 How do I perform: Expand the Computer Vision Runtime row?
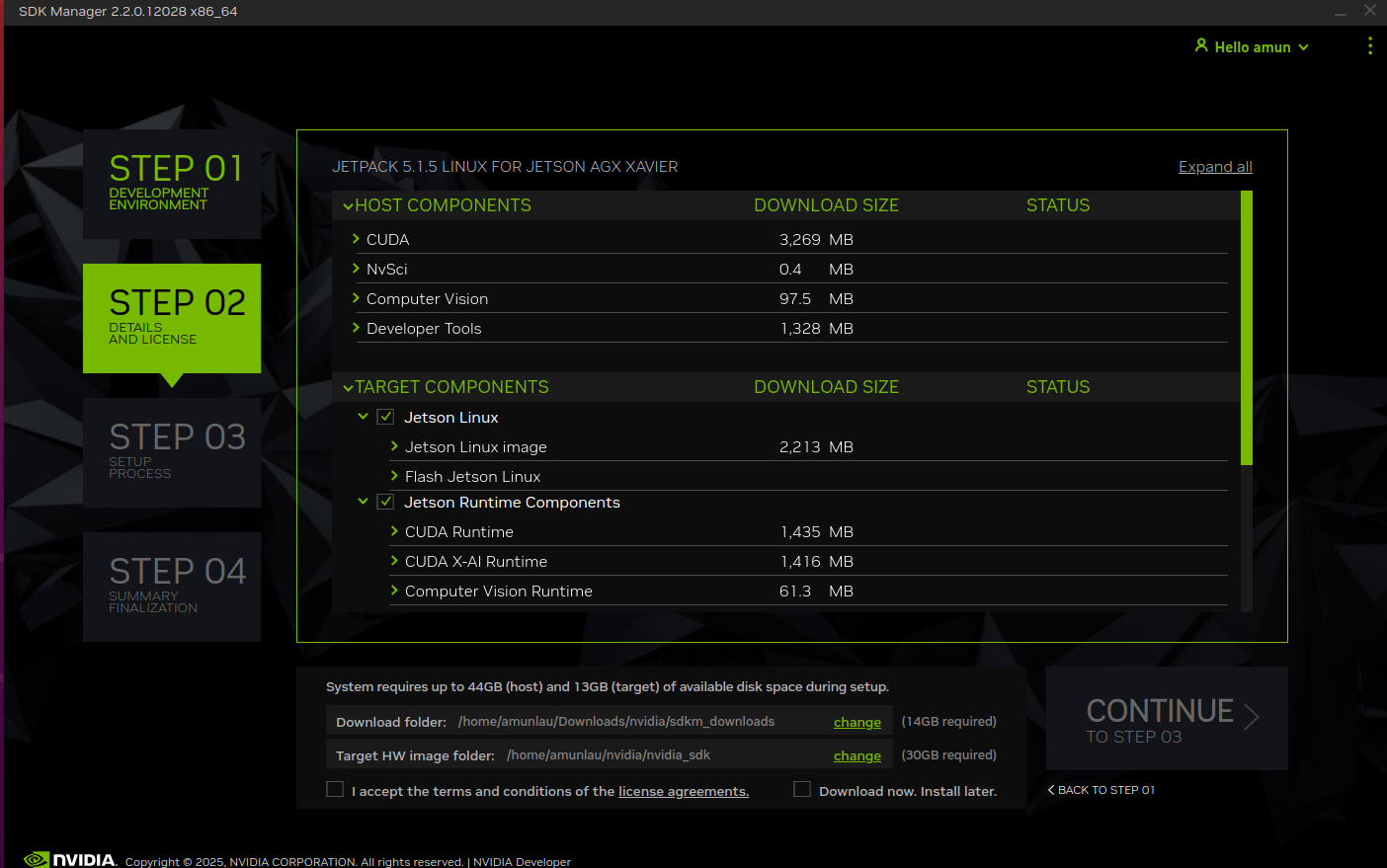(x=394, y=591)
